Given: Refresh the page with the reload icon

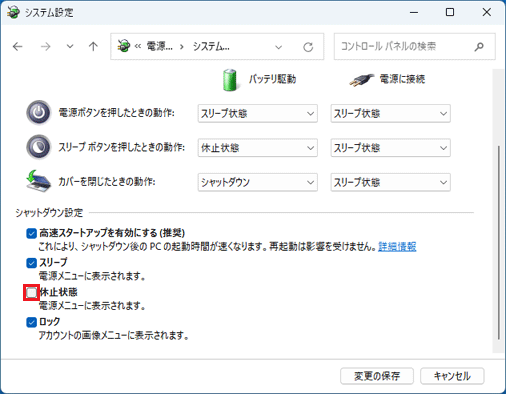Looking at the screenshot, I should click(x=308, y=47).
